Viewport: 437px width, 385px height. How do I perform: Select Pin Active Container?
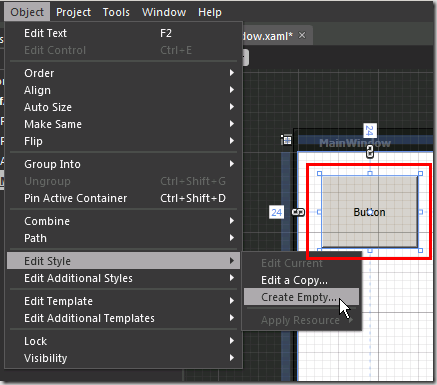pos(123,198)
